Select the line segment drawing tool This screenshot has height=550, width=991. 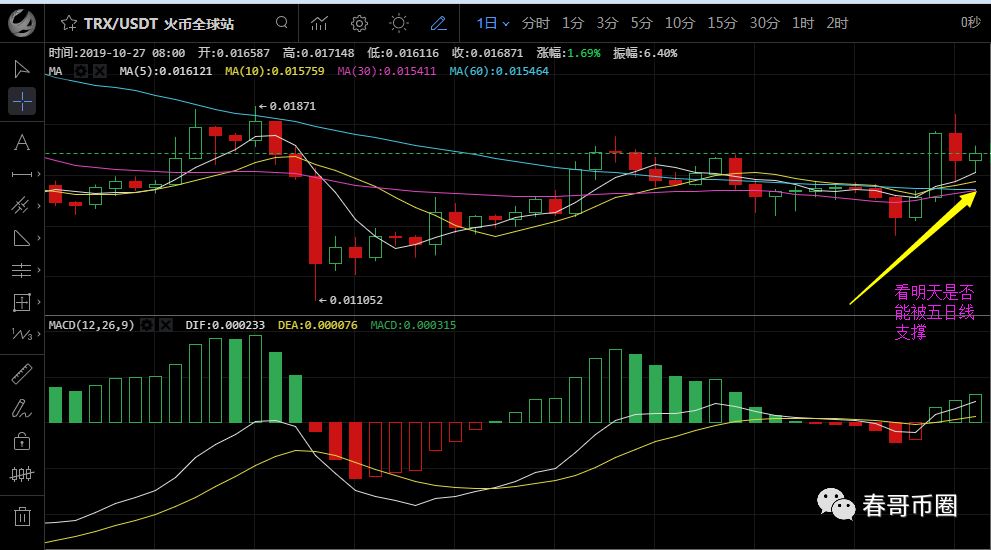click(21, 174)
